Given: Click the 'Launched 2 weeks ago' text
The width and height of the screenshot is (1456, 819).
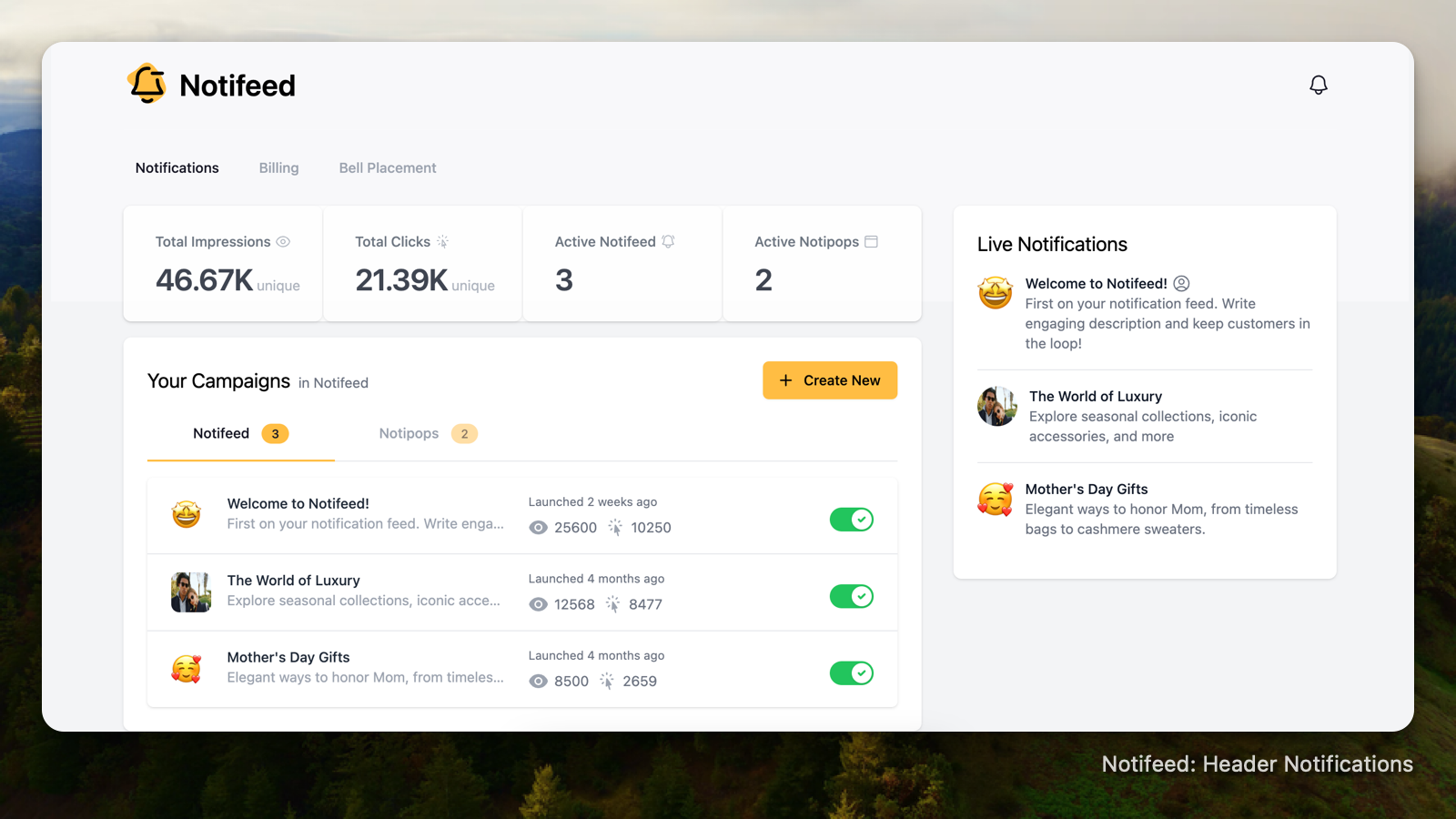Looking at the screenshot, I should [592, 502].
